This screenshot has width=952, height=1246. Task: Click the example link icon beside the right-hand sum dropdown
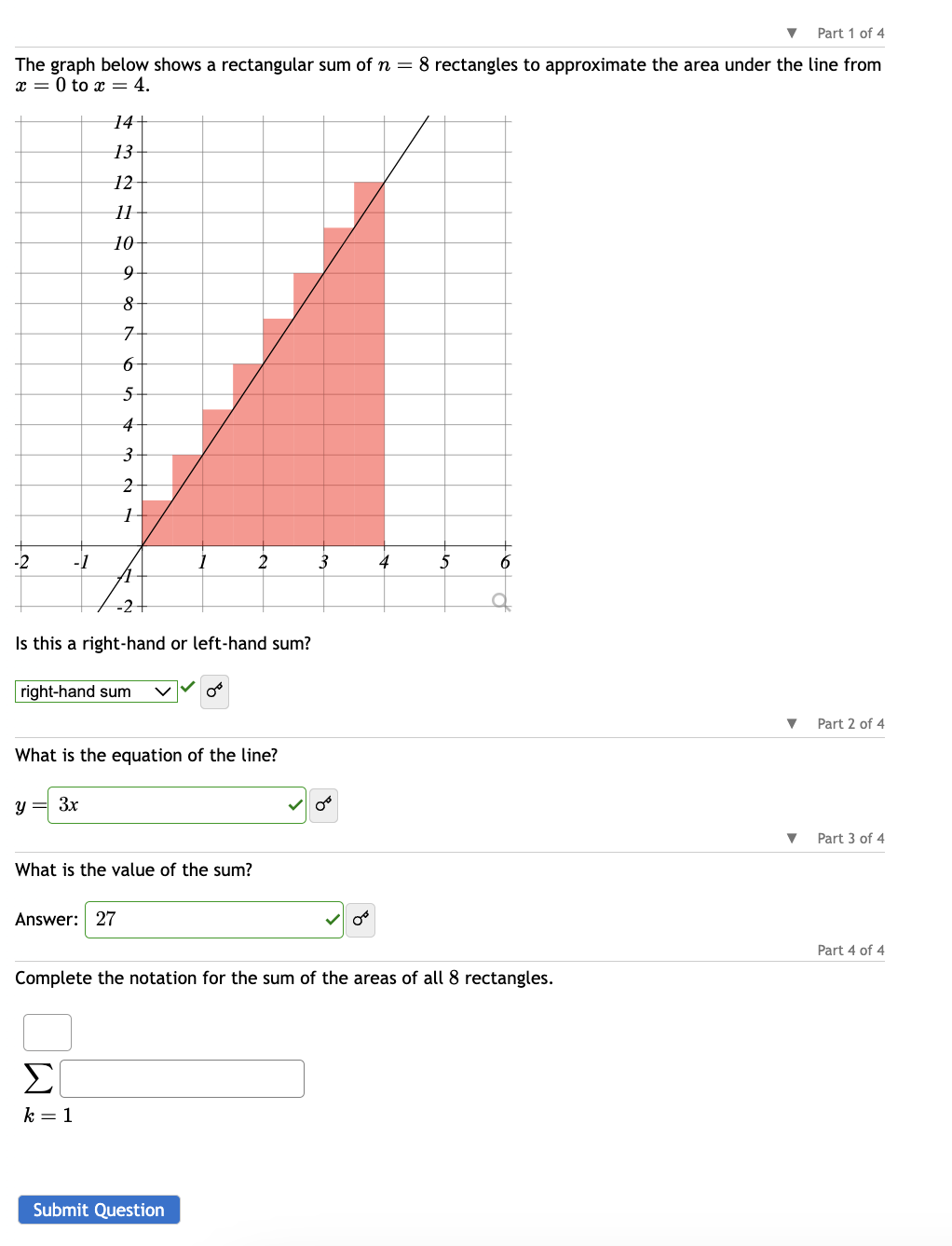tap(213, 691)
